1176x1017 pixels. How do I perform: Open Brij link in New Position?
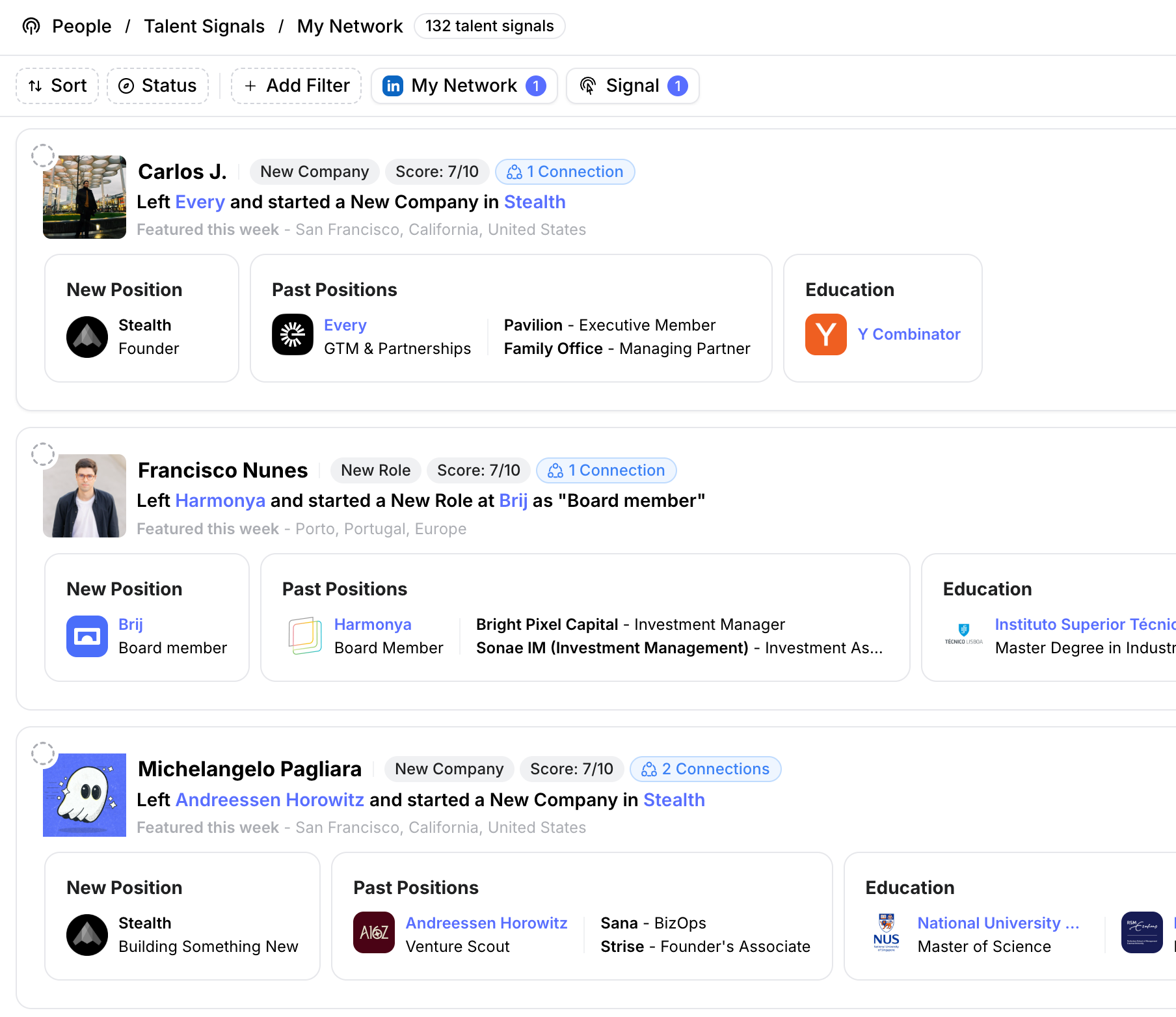[131, 625]
